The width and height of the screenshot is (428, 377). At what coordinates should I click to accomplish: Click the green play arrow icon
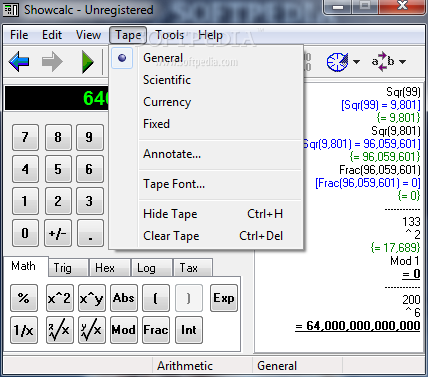88,62
